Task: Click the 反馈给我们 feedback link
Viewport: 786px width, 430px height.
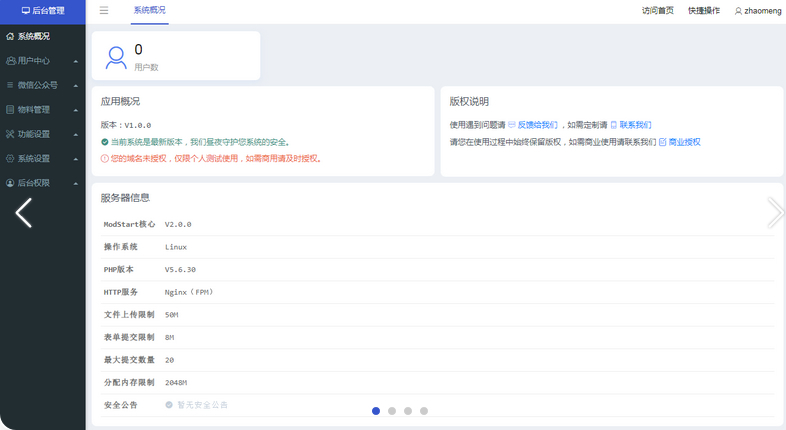Action: coord(537,125)
